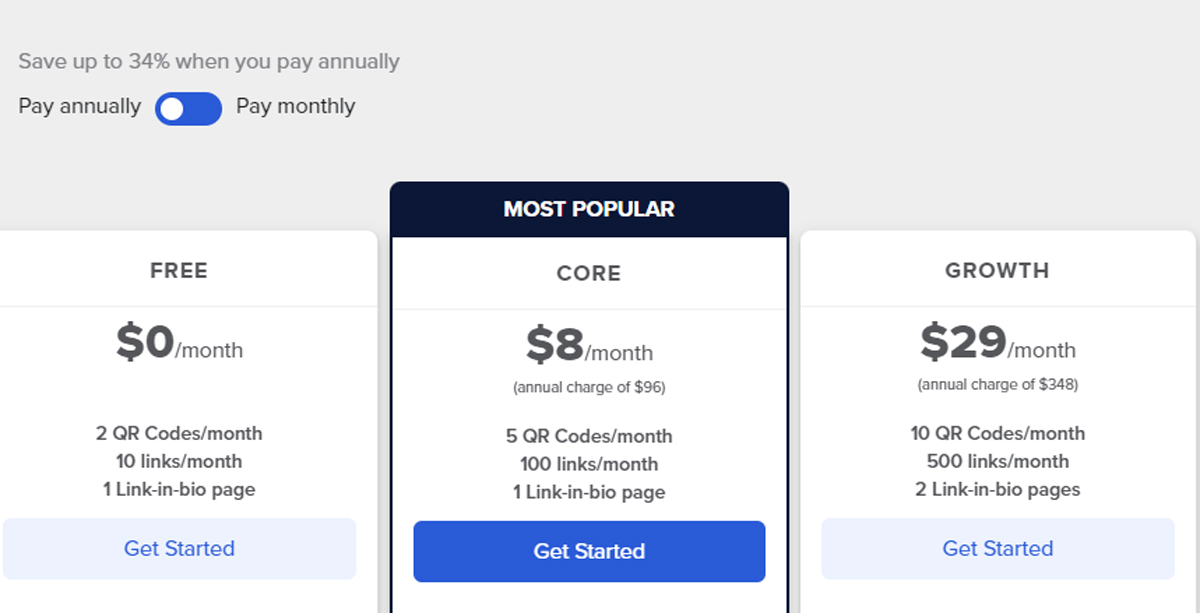Image resolution: width=1200 pixels, height=613 pixels.
Task: Select the $29/month price
Action: 997,344
